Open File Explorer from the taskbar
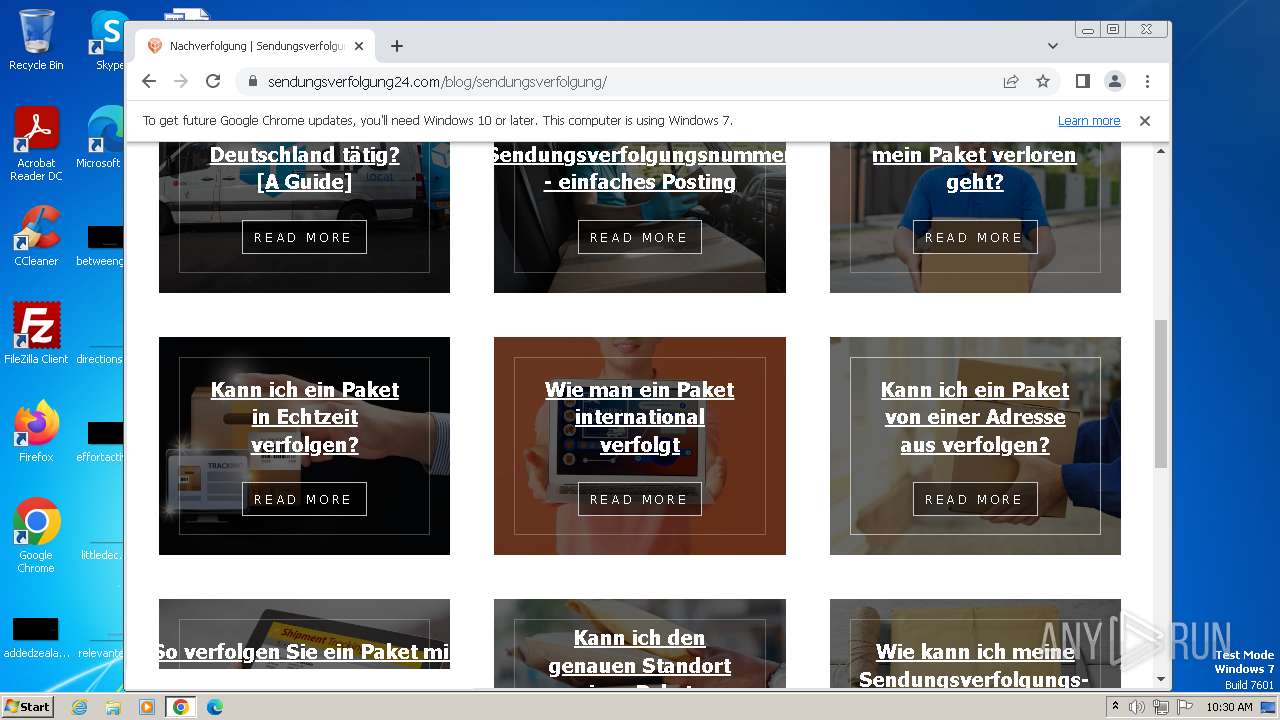This screenshot has width=1280, height=720. (113, 707)
